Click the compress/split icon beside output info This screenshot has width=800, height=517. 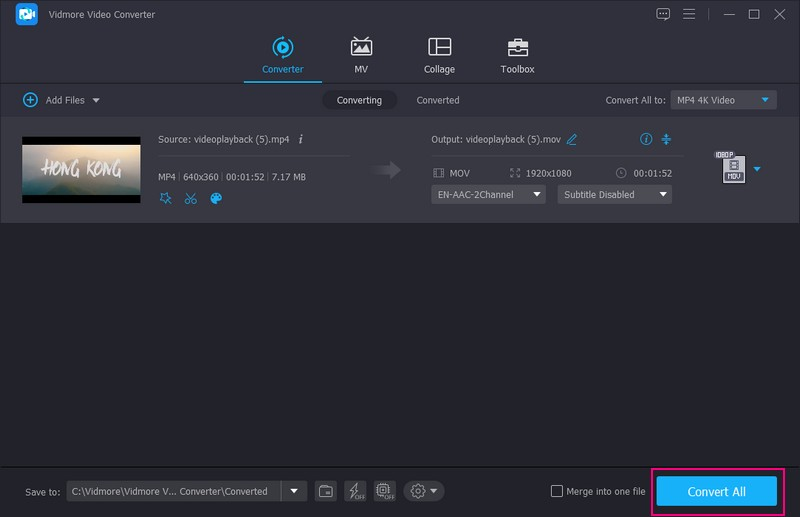coord(667,139)
